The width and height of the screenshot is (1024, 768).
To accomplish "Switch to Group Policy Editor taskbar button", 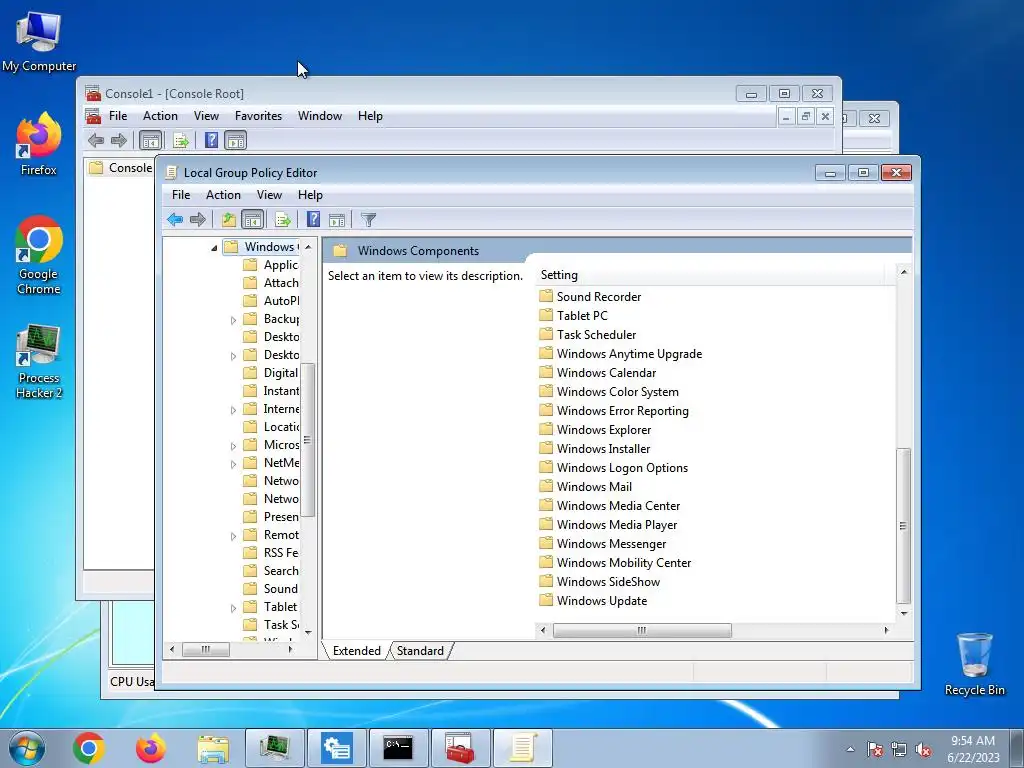I will click(x=522, y=748).
